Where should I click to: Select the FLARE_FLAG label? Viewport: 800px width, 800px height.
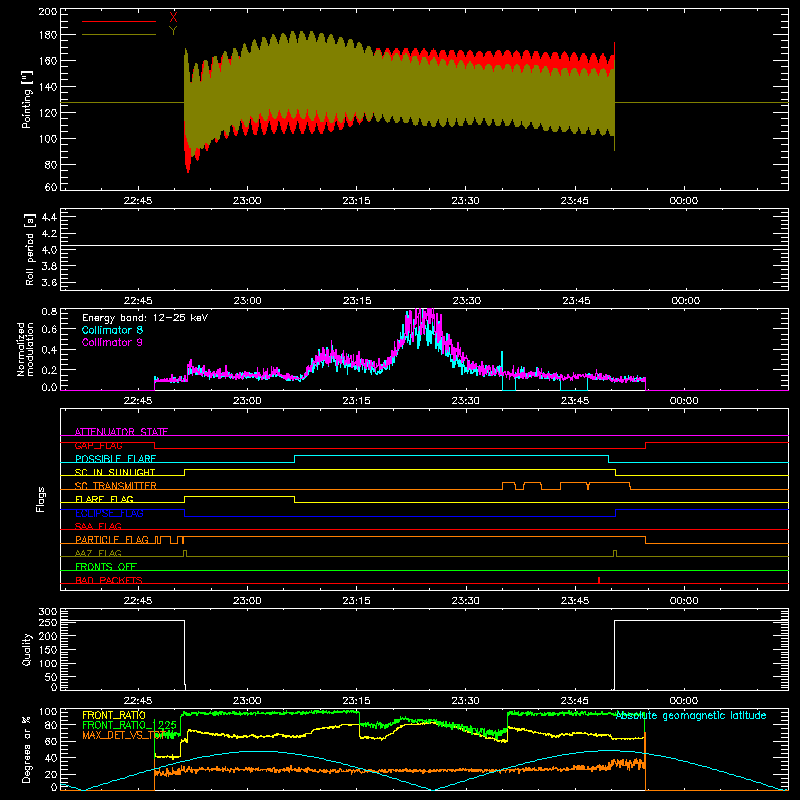coord(104,499)
